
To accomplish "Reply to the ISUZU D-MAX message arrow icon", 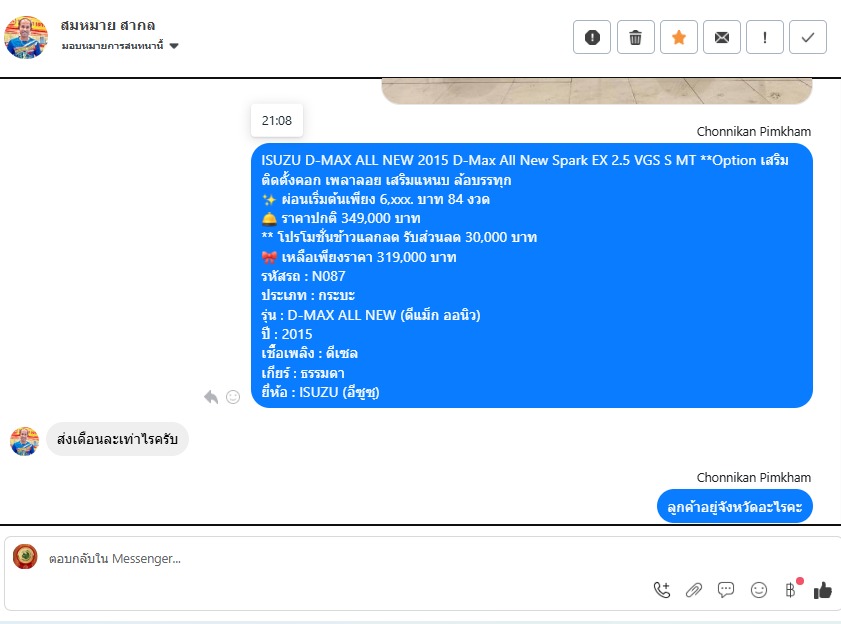I will 211,397.
